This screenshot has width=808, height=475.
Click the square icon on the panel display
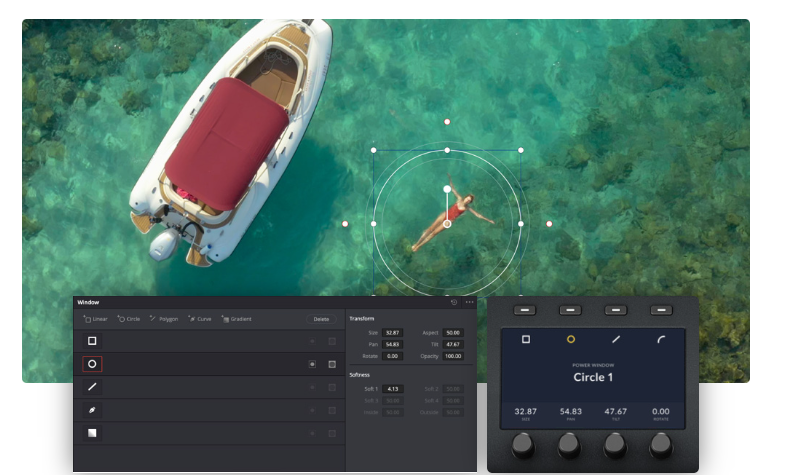point(526,339)
